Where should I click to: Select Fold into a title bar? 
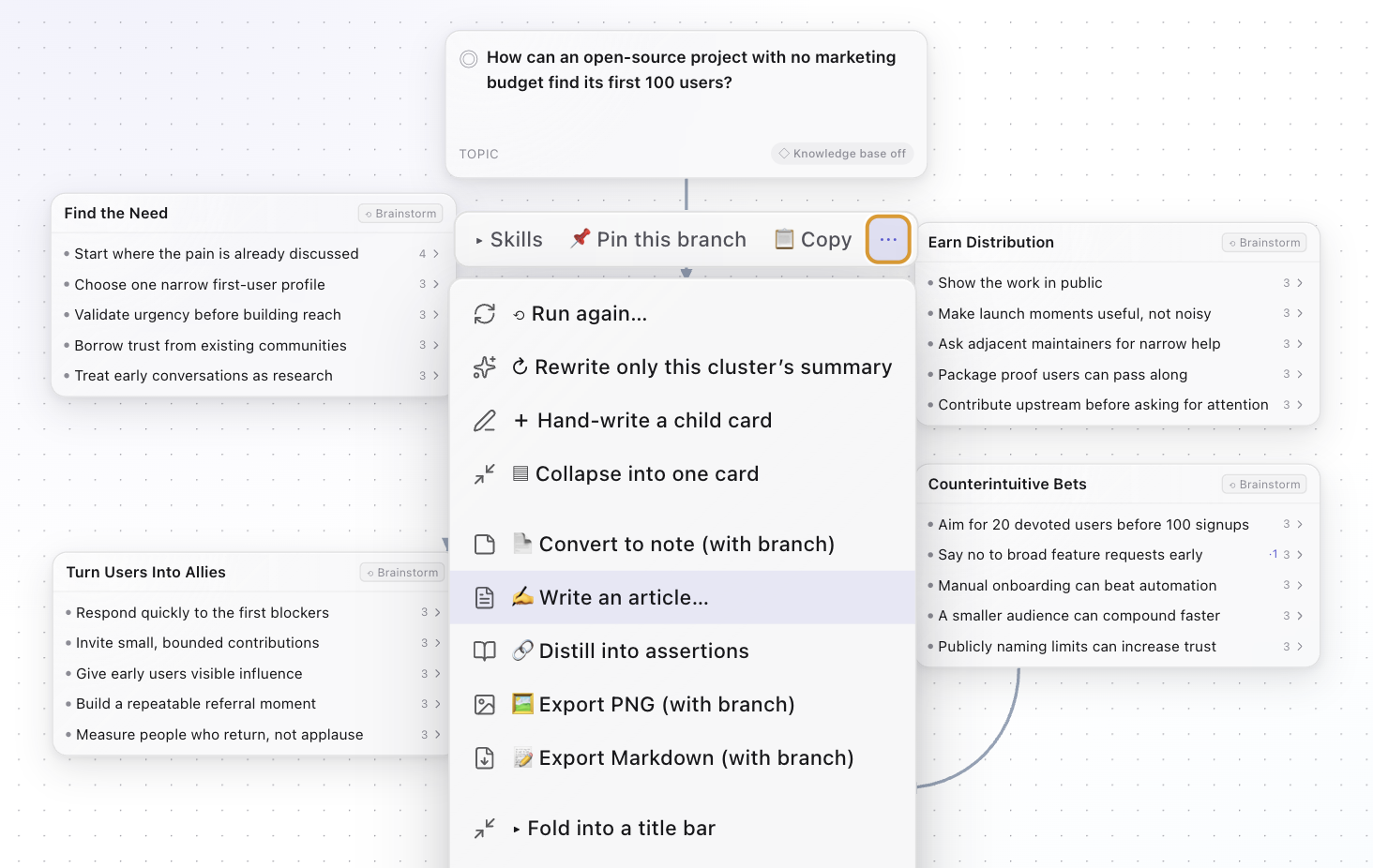pyautogui.click(x=682, y=829)
